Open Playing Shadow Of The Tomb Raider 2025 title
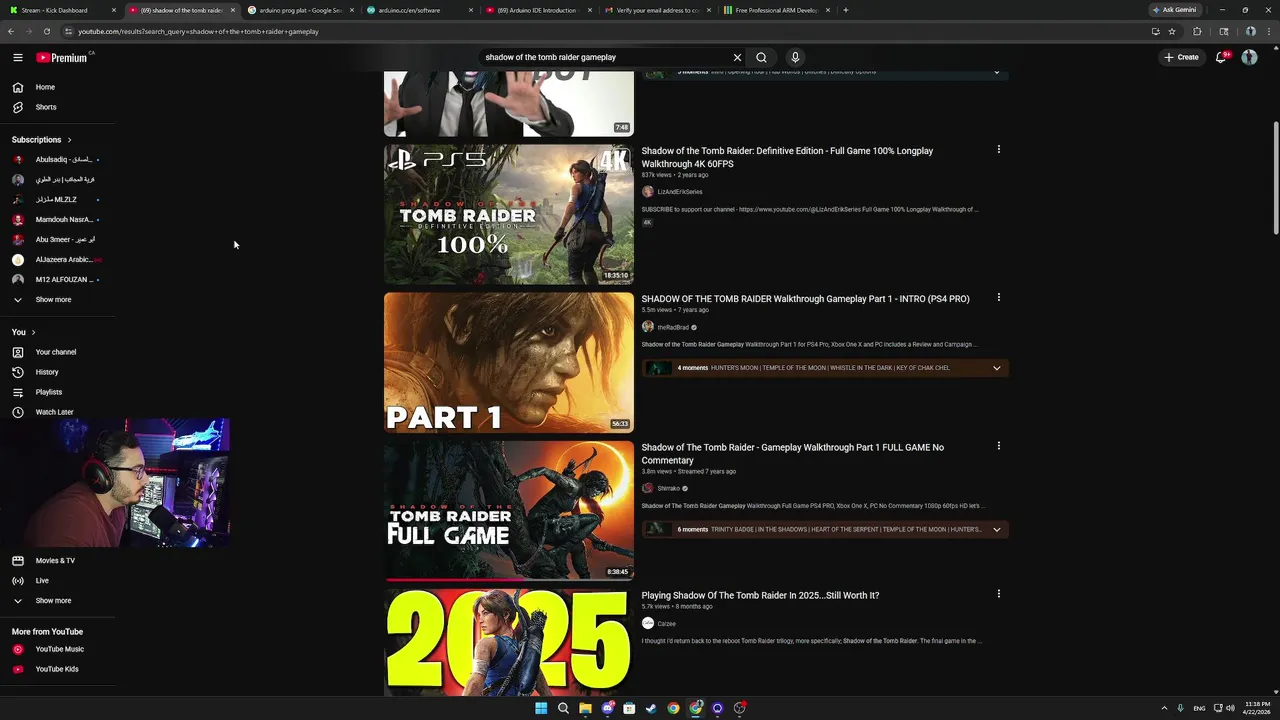The width and height of the screenshot is (1280, 720). (x=760, y=595)
